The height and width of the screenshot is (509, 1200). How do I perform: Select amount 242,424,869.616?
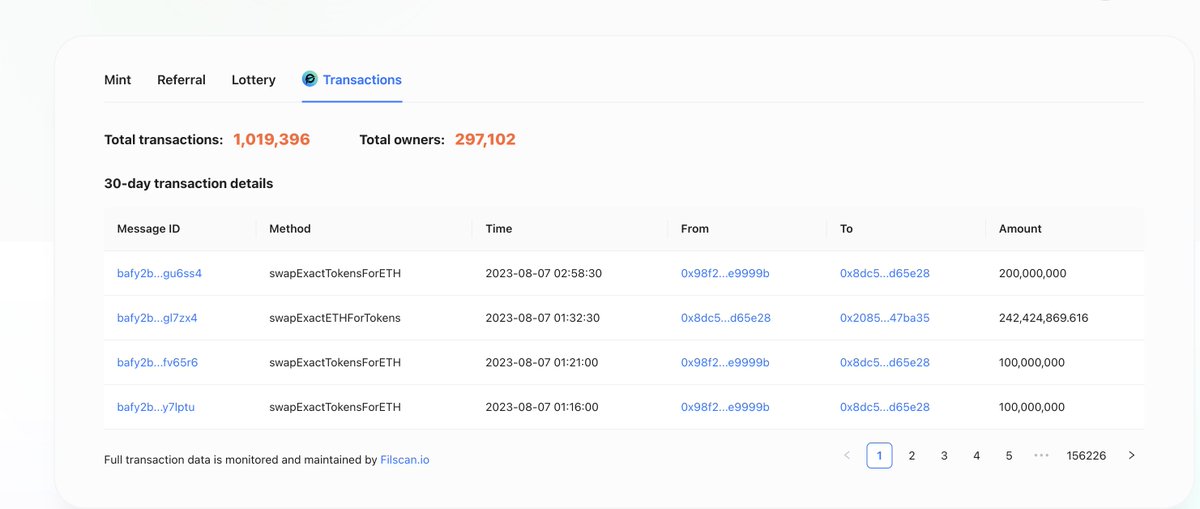1043,318
